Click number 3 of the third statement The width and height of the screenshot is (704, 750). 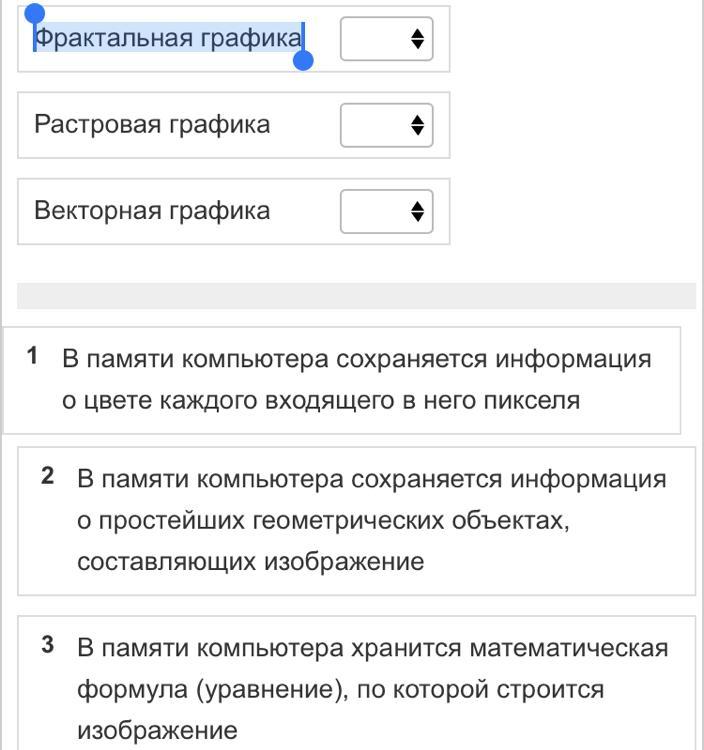point(48,646)
